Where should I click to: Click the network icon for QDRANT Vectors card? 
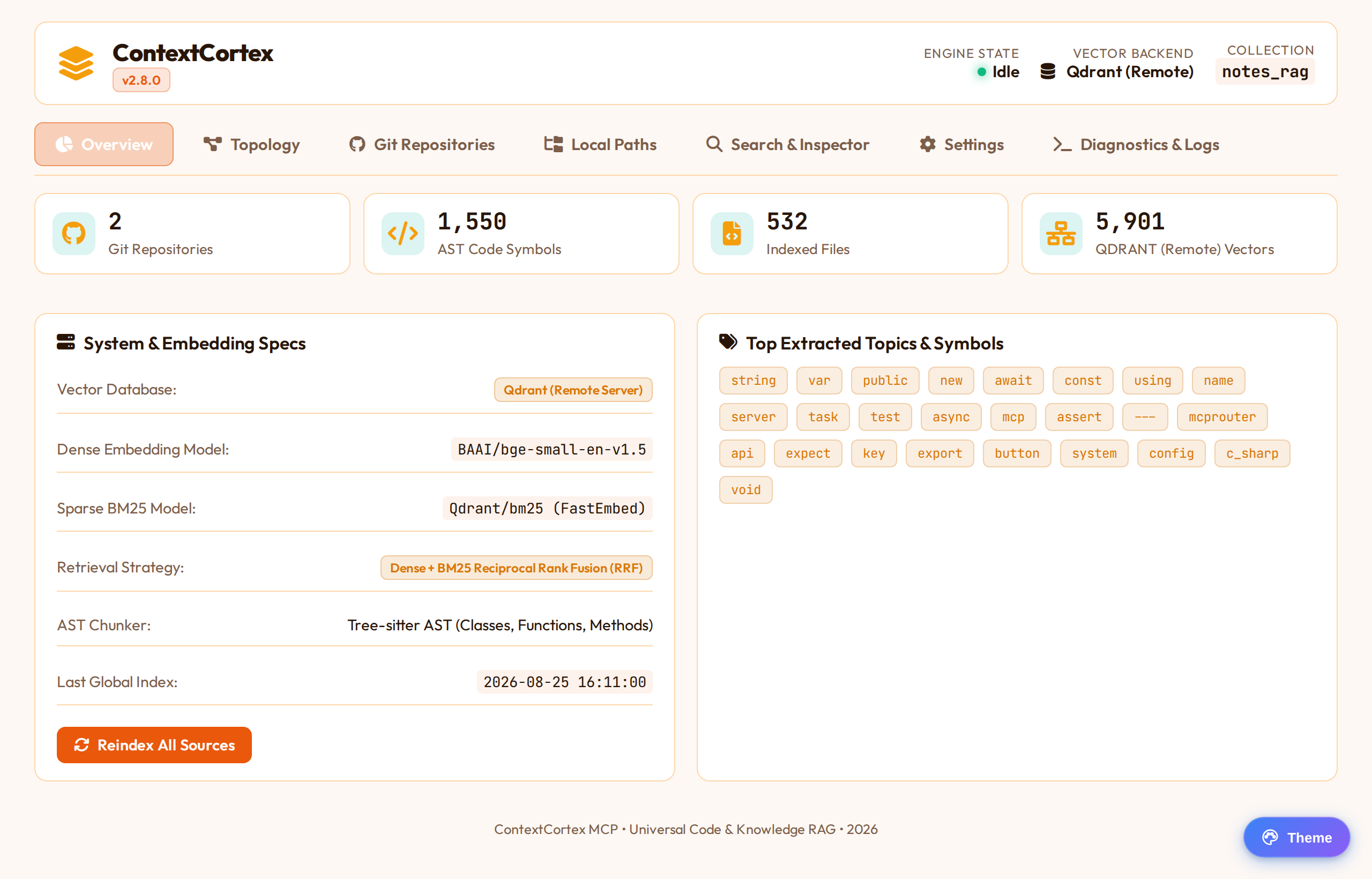[x=1061, y=234]
